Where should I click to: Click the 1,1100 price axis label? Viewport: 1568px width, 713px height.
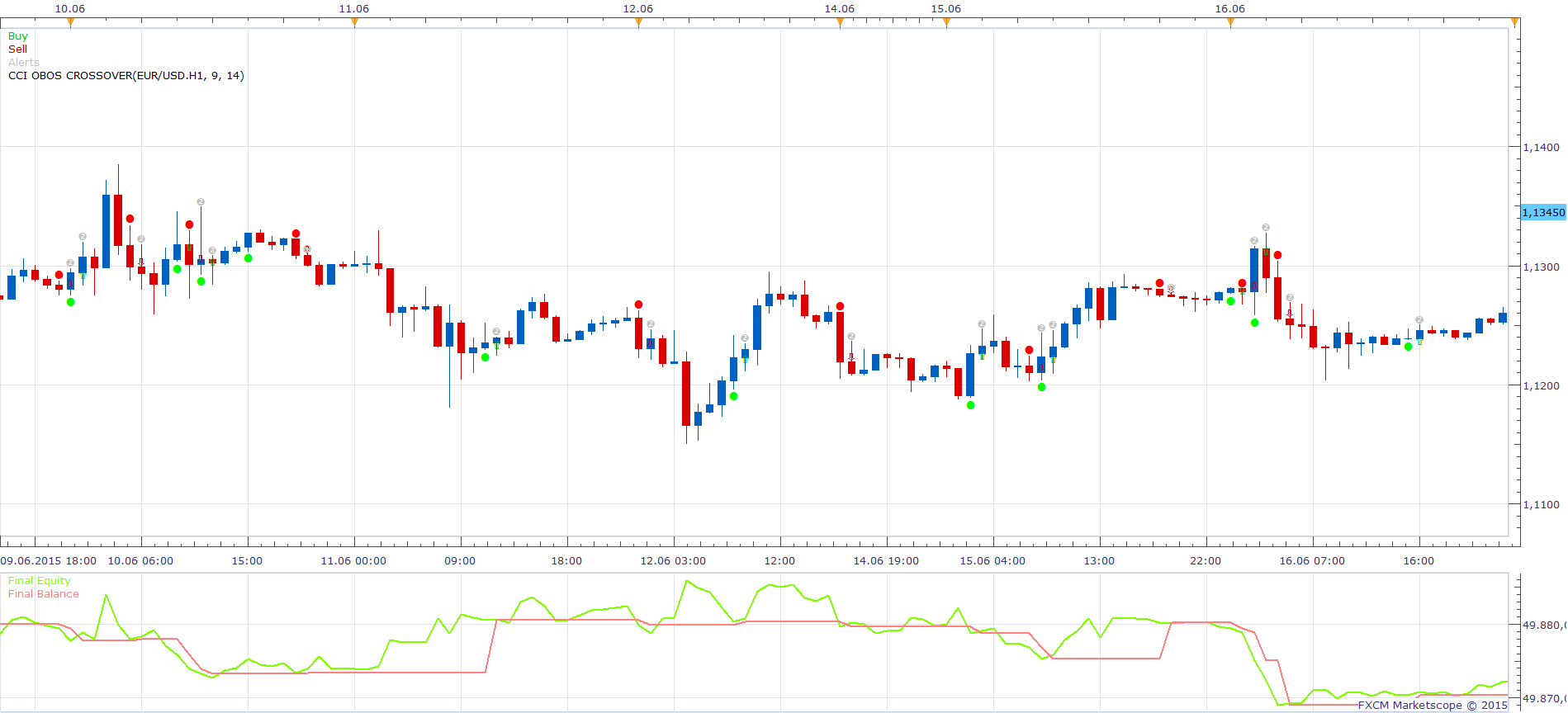pyautogui.click(x=1541, y=505)
